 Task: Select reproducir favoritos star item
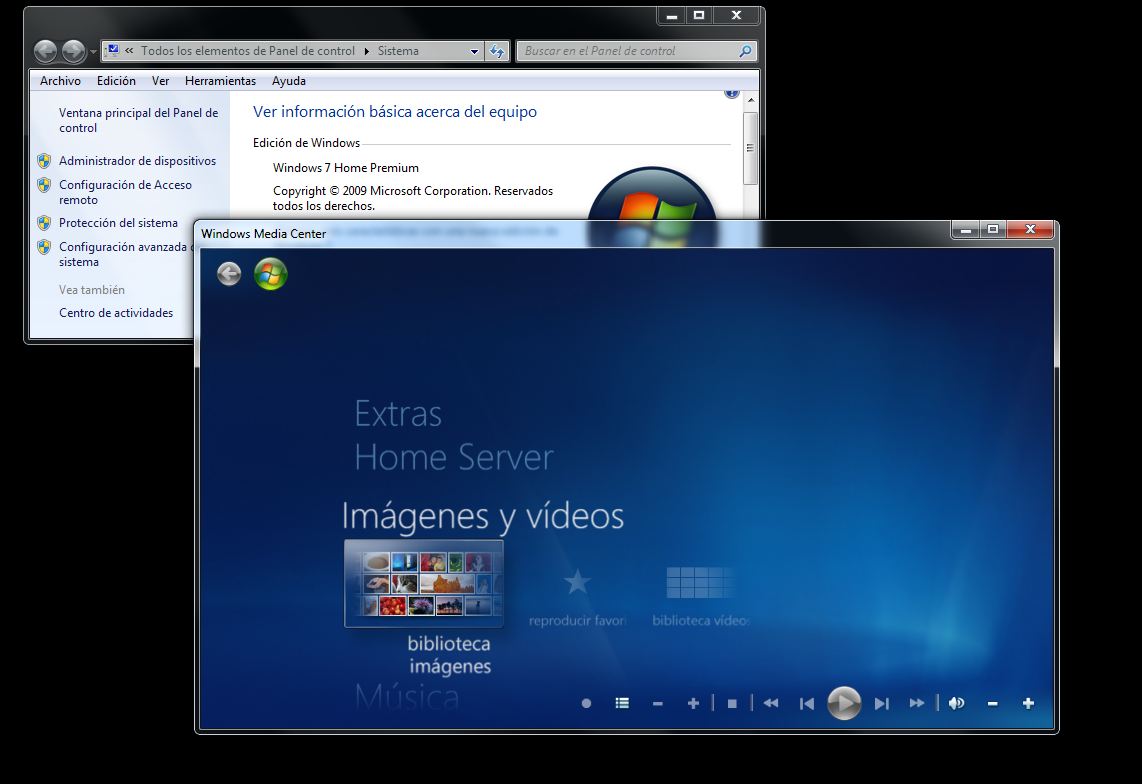[577, 584]
